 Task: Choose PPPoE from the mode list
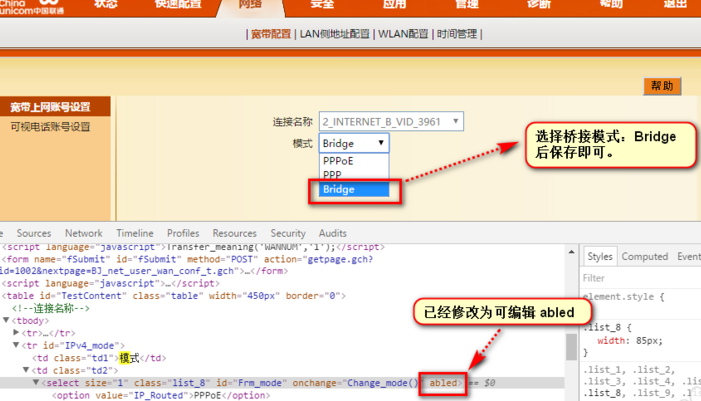(x=354, y=161)
